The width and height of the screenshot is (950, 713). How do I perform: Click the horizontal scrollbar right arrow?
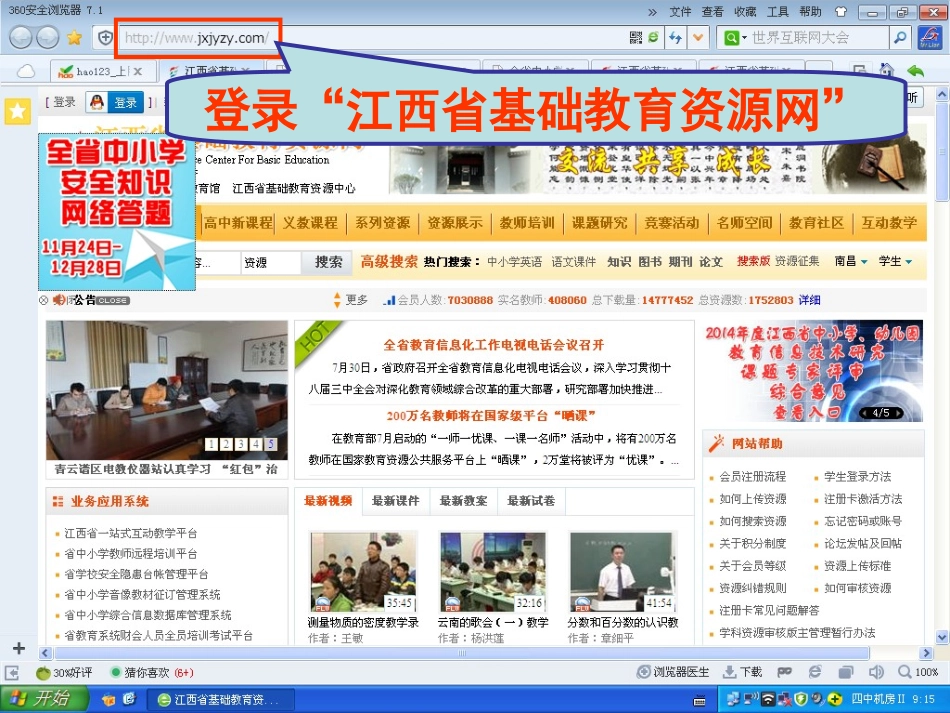pos(925,653)
